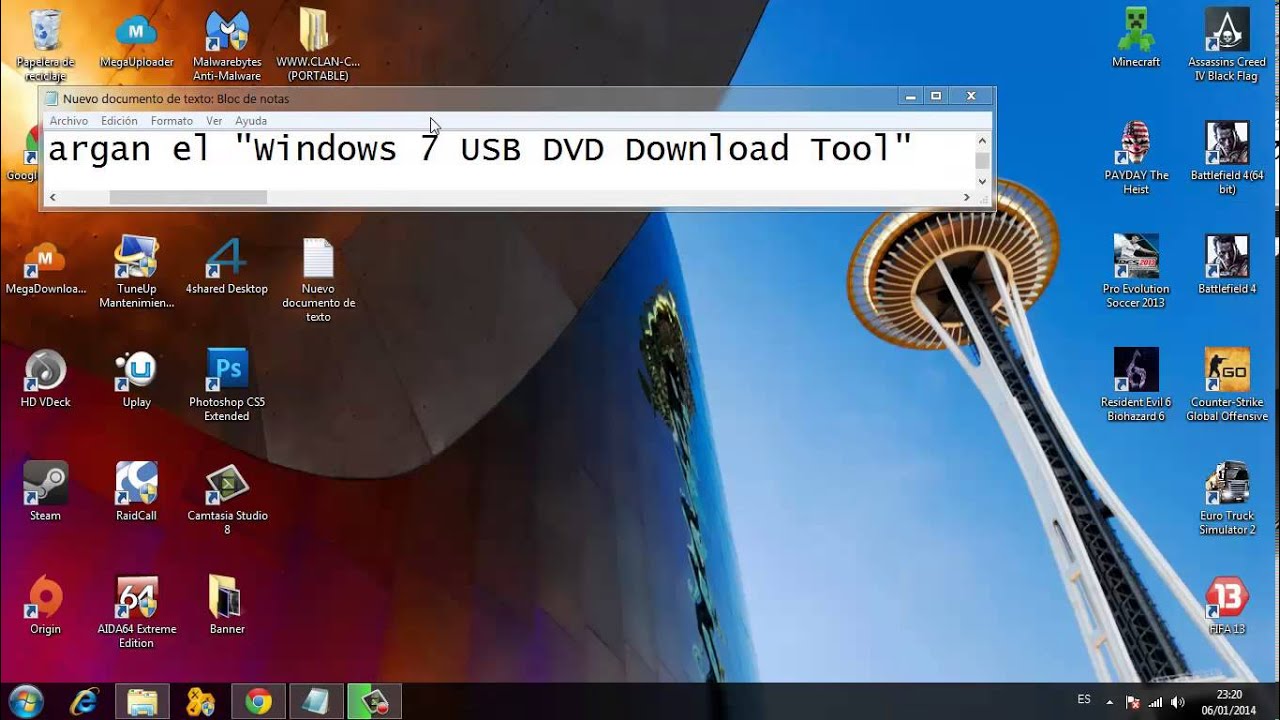Open Counter-Strike Global Offensive shortcut
The width and height of the screenshot is (1280, 720).
point(1227,385)
